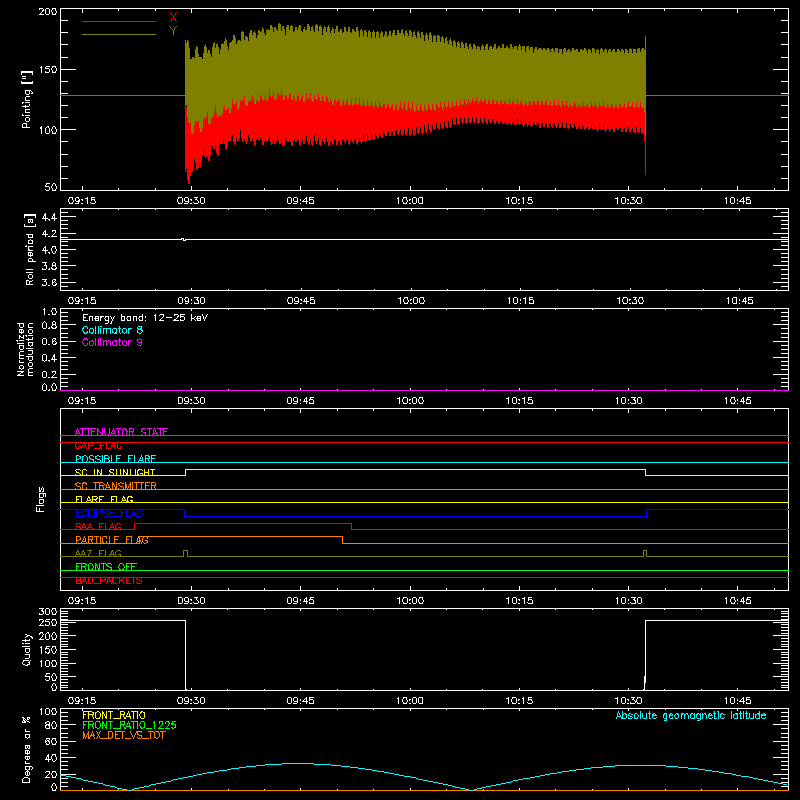
Task: Click the FLARE_FLAG label
Action: 104,499
